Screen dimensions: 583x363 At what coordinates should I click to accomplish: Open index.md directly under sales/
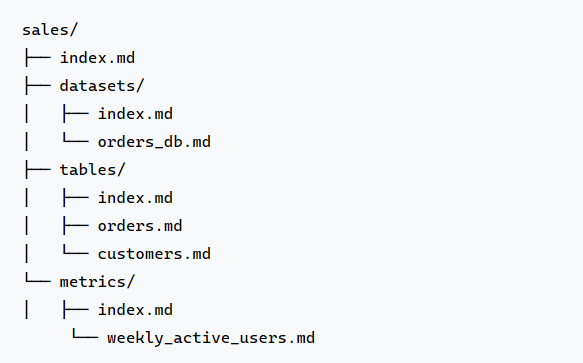[x=97, y=58]
